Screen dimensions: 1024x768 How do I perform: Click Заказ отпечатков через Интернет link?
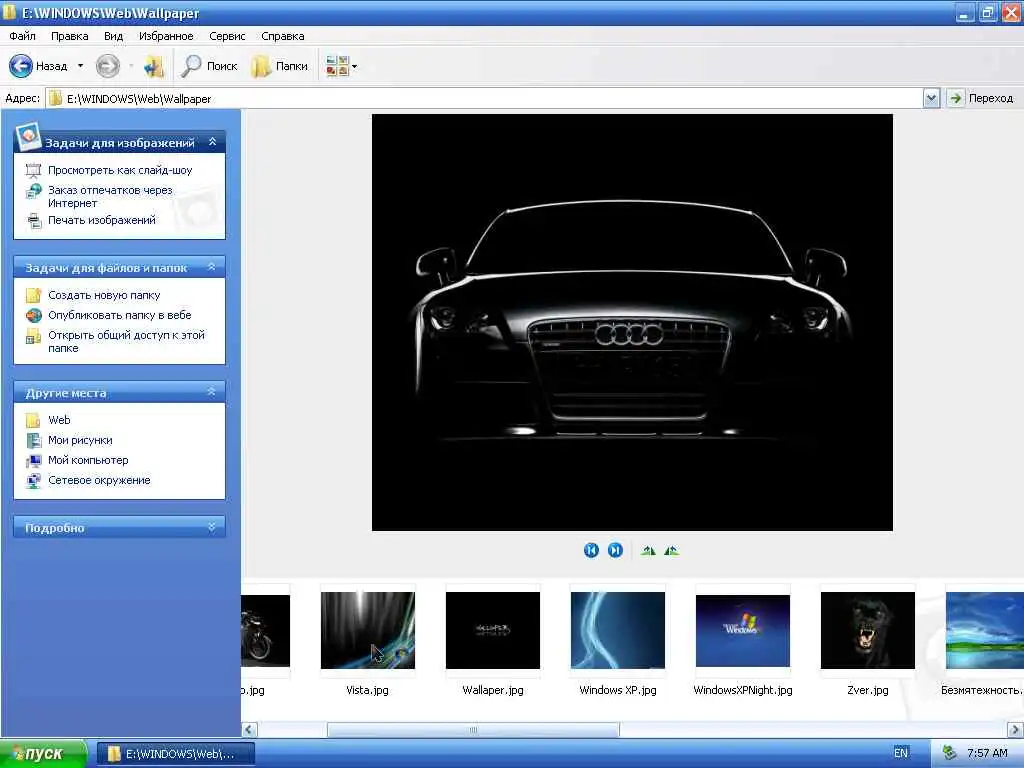110,197
